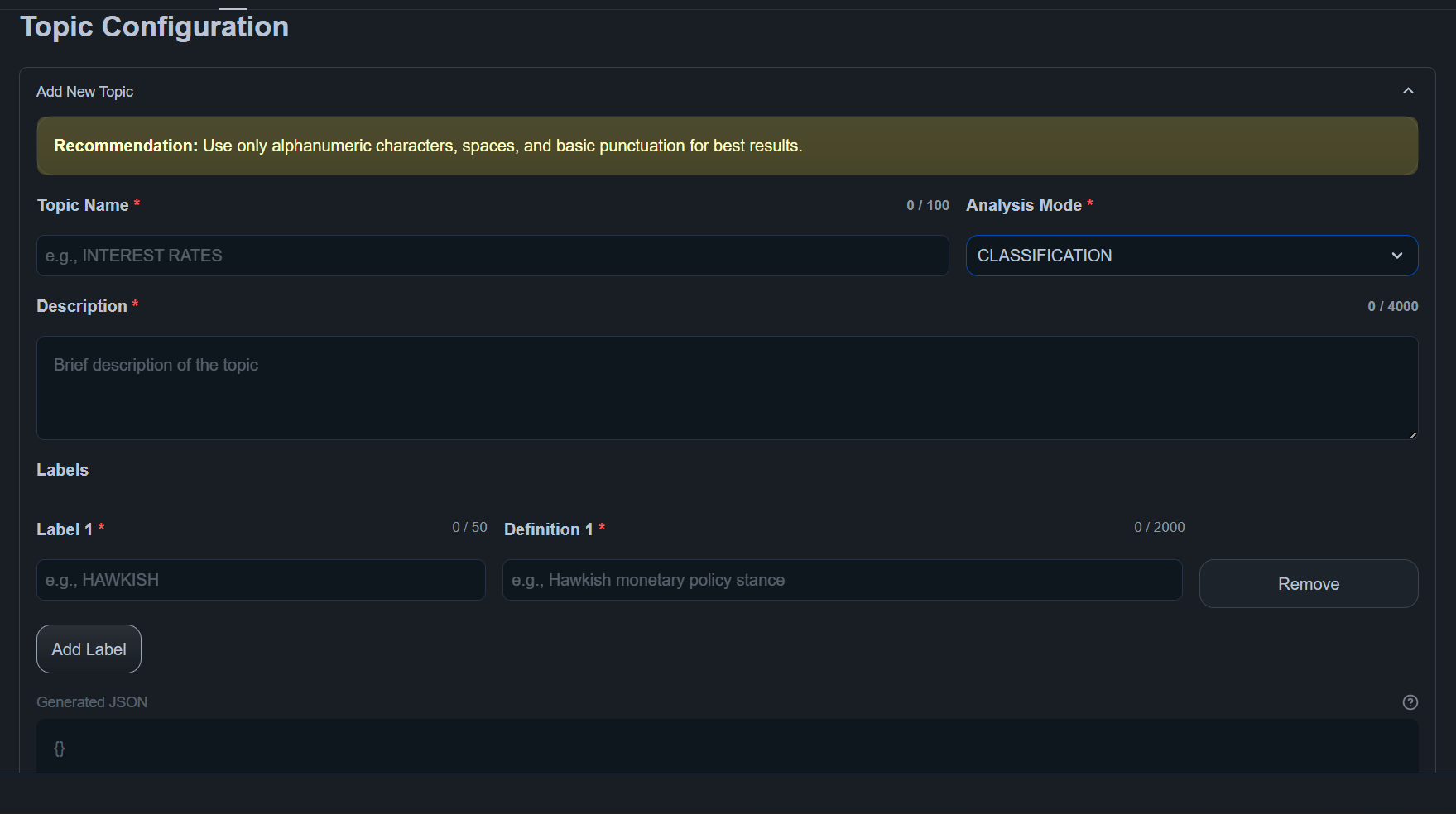1456x814 pixels.
Task: Click the Topic Configuration page heading
Action: coord(155,26)
